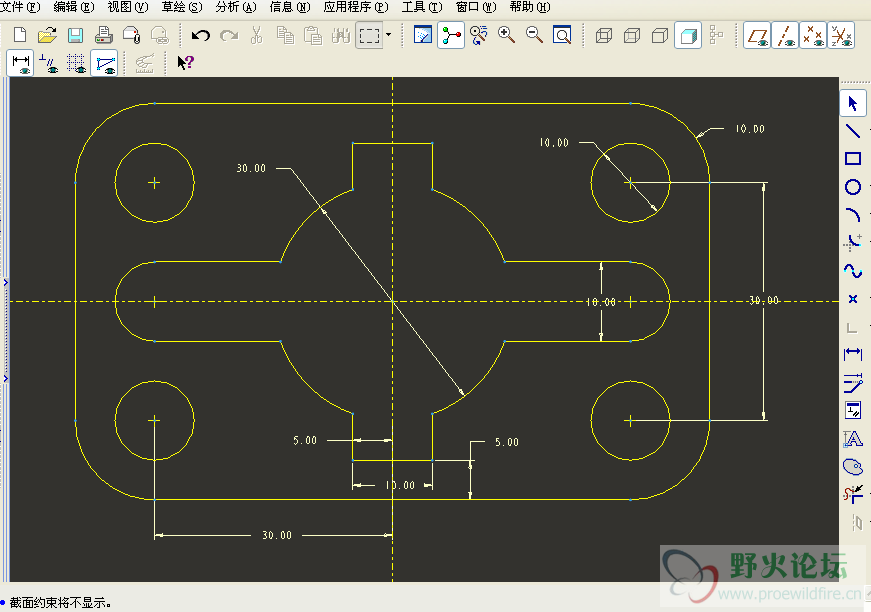
Task: Refit the sketch to the window
Action: 562,35
